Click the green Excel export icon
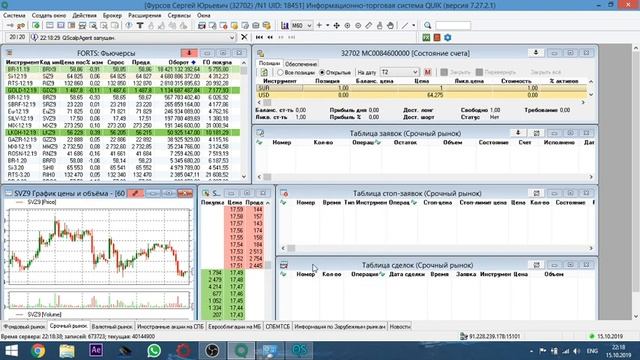The width and height of the screenshot is (640, 360). (426, 37)
